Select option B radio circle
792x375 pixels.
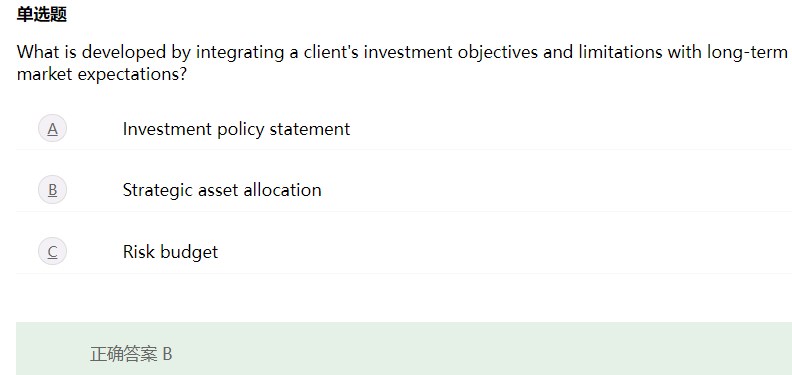click(53, 190)
